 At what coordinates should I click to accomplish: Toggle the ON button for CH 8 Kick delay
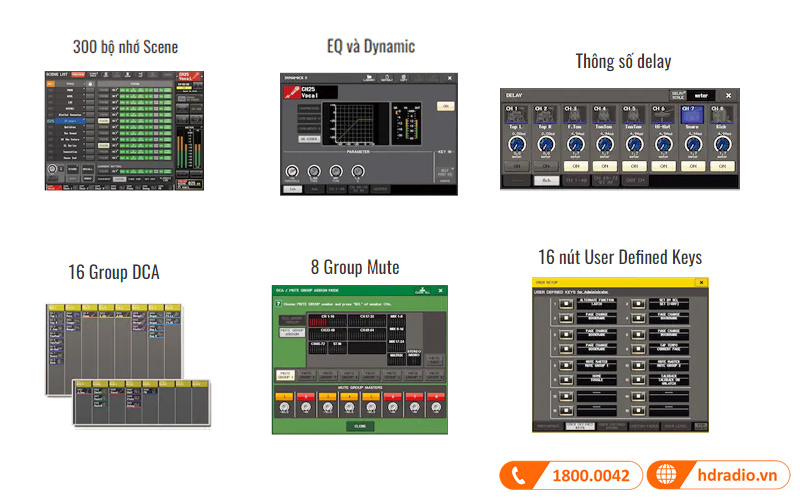721,166
